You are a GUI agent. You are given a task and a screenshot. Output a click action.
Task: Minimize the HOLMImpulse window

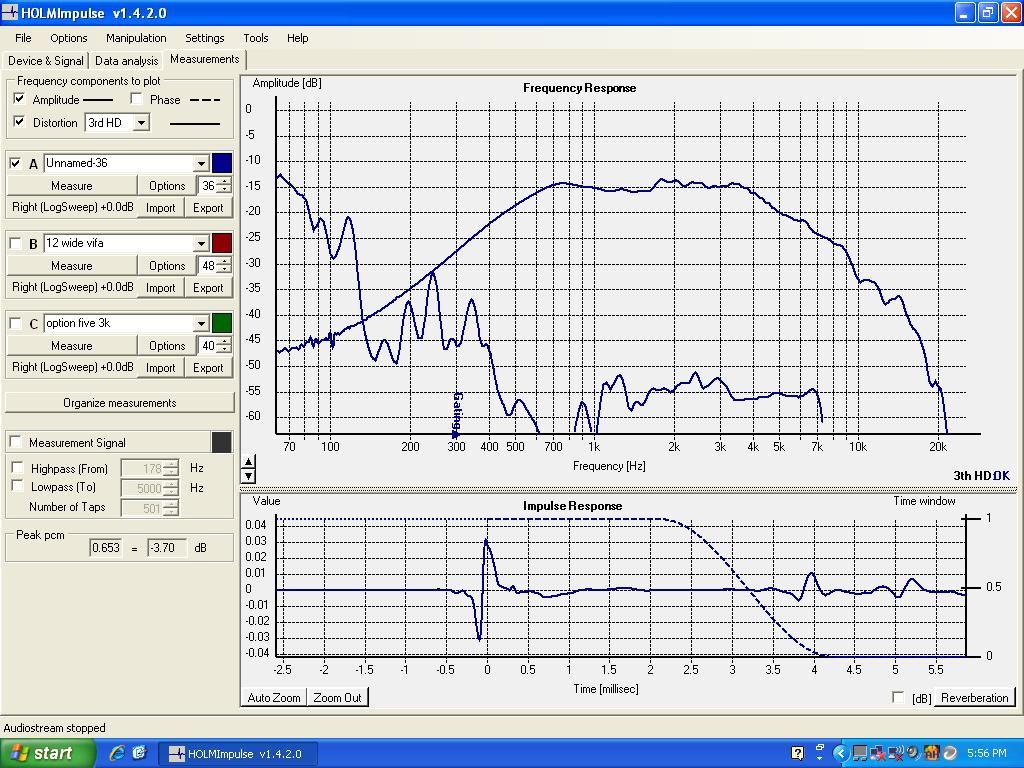[x=965, y=12]
